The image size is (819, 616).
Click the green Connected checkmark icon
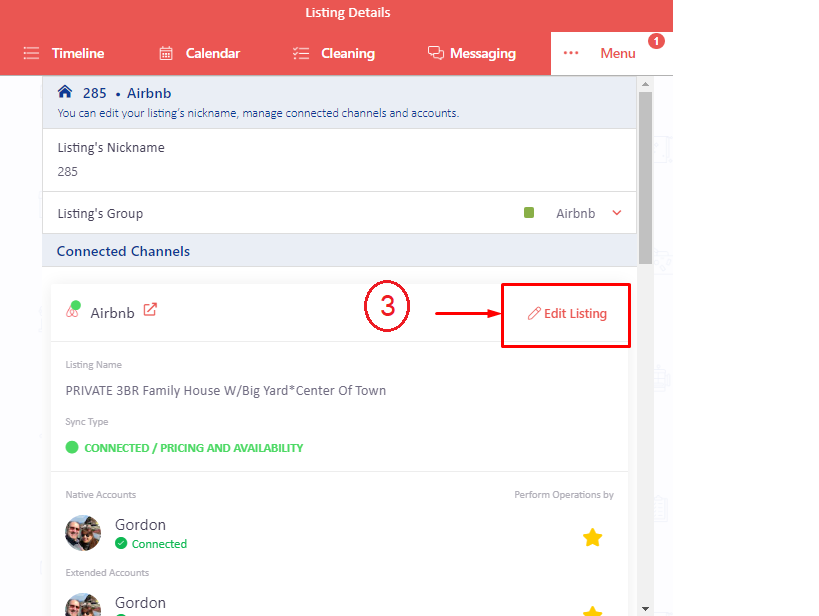click(x=121, y=543)
